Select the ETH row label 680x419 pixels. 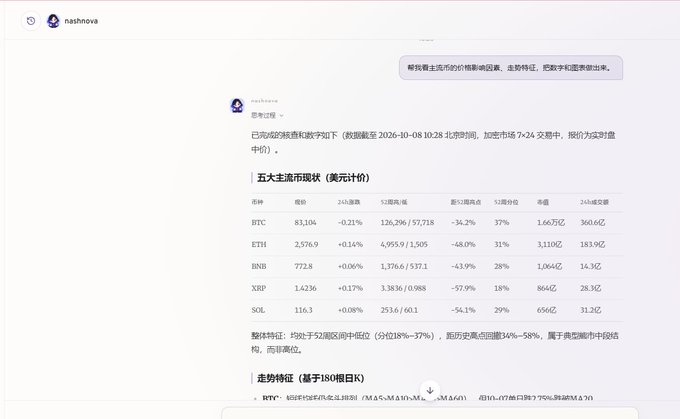click(x=259, y=245)
